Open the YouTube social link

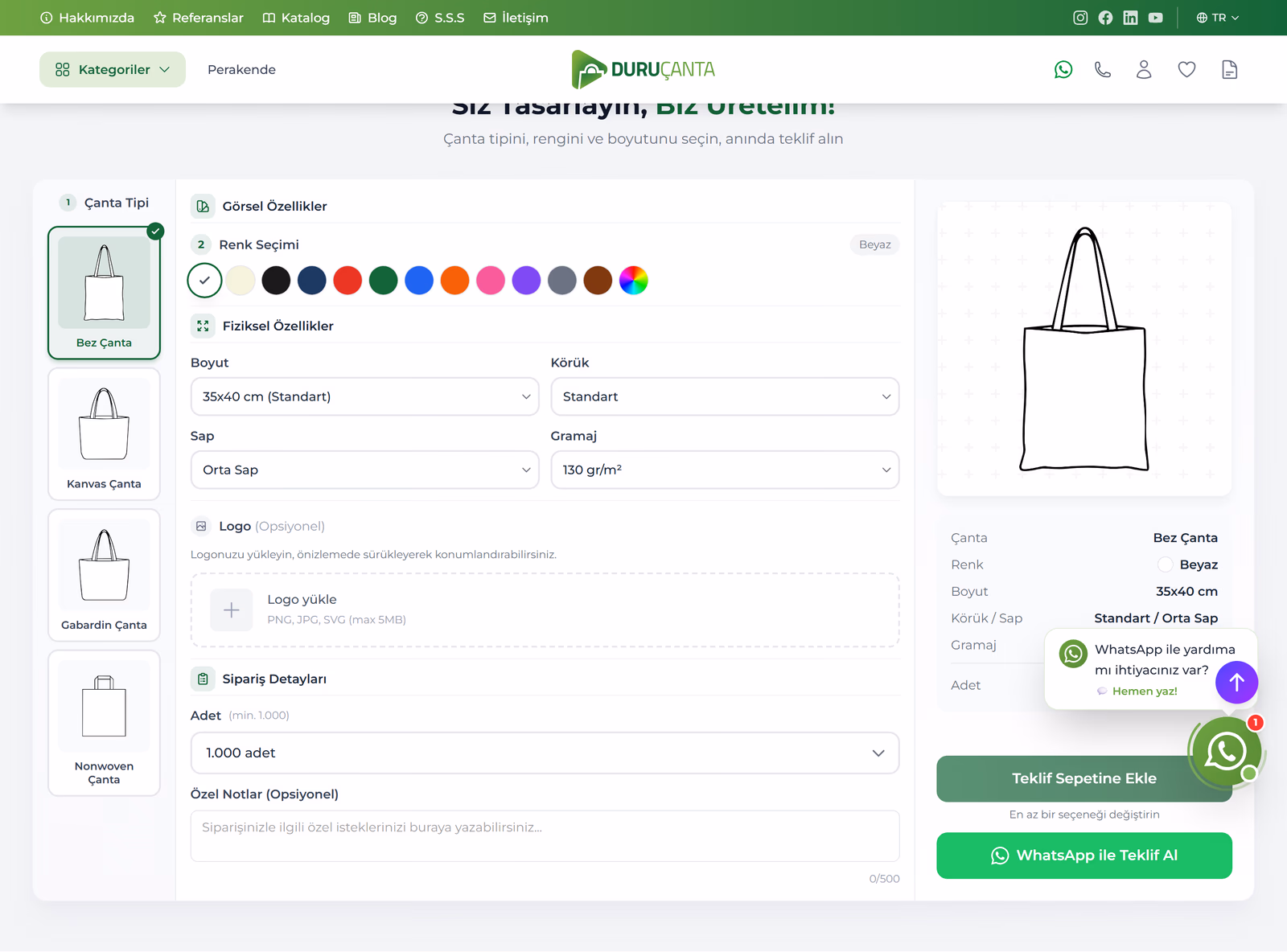[1155, 18]
